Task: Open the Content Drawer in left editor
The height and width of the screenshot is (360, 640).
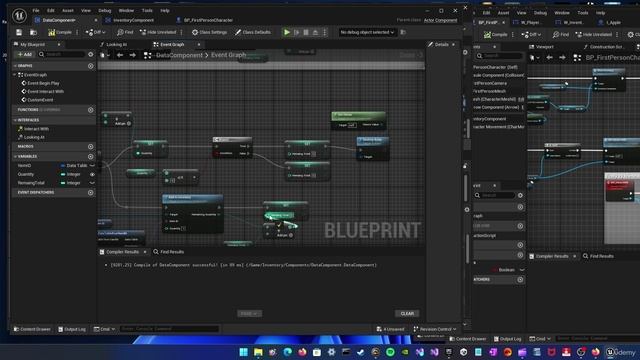Action: click(32, 329)
